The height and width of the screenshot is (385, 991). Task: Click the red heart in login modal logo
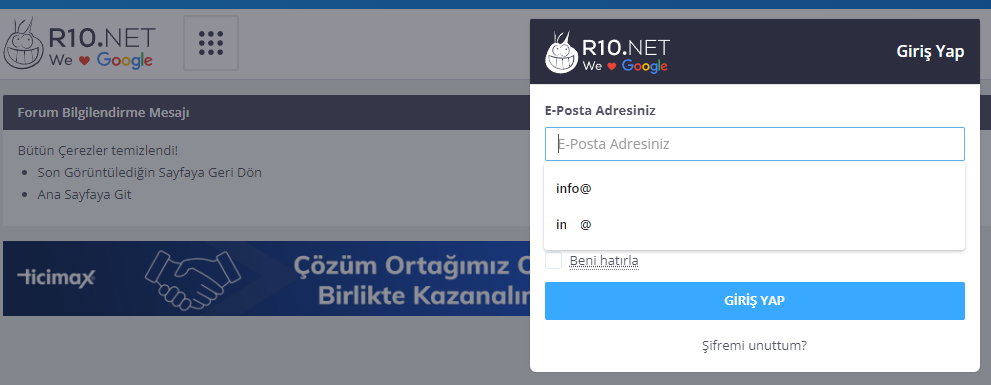[611, 66]
